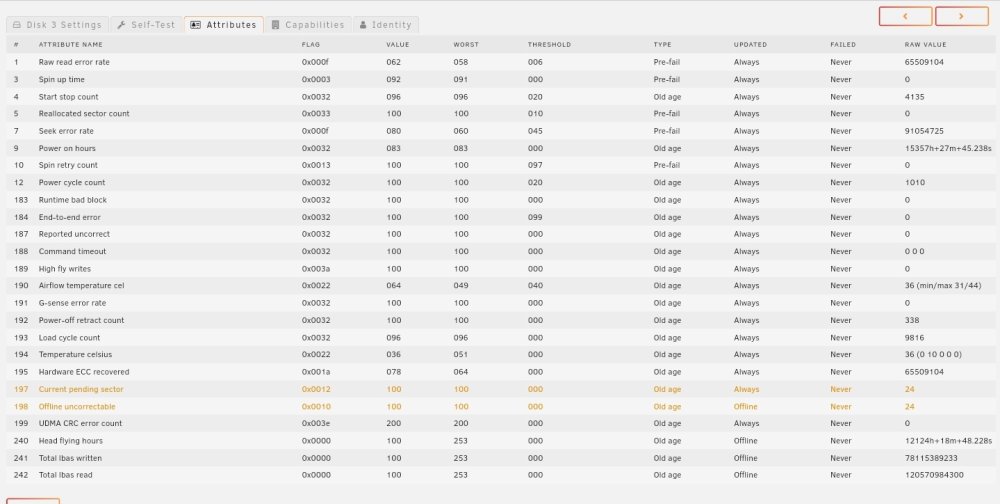Click the FAILED column header

[x=842, y=45]
